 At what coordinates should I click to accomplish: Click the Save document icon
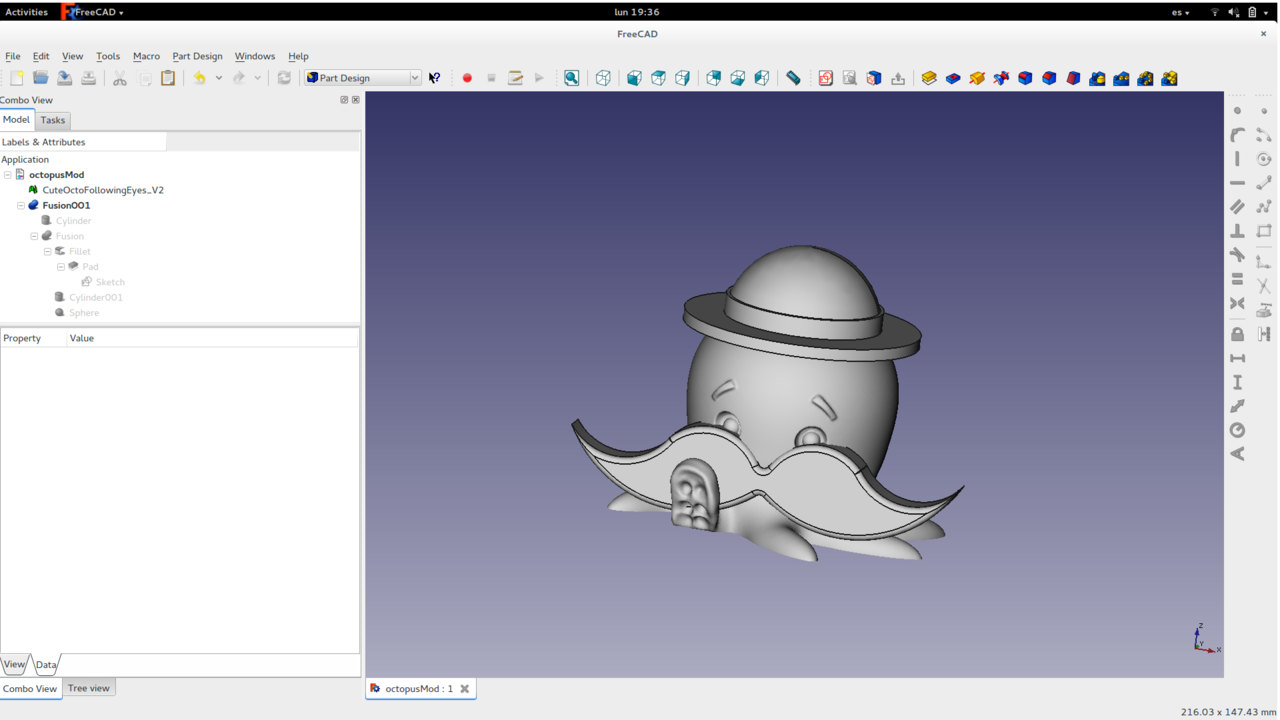click(x=64, y=78)
